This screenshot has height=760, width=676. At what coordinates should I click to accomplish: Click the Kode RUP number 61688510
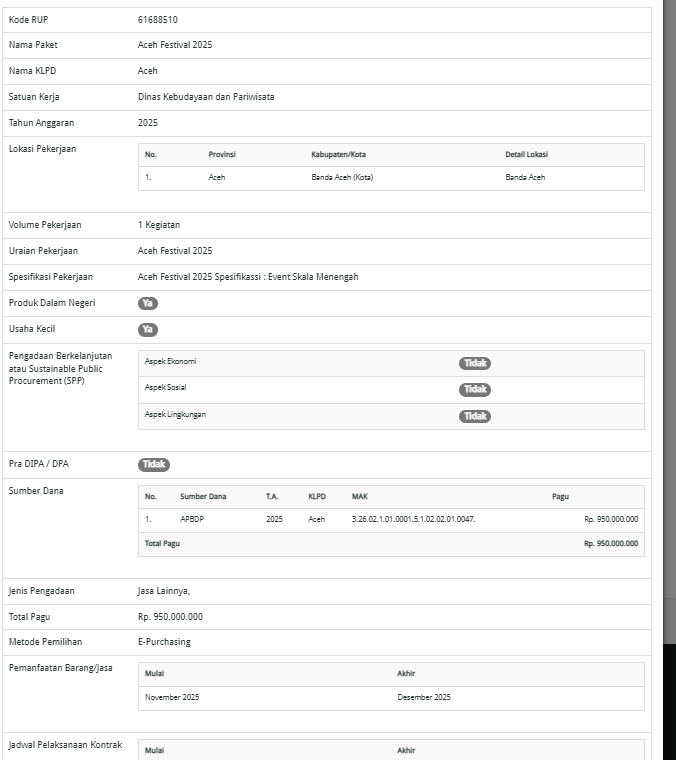158,20
